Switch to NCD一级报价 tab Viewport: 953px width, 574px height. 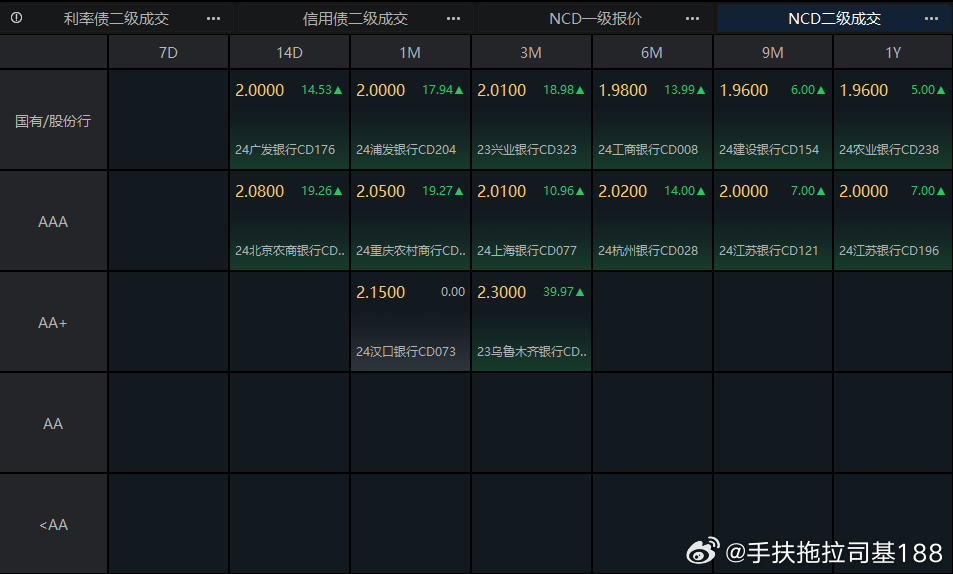tap(595, 19)
